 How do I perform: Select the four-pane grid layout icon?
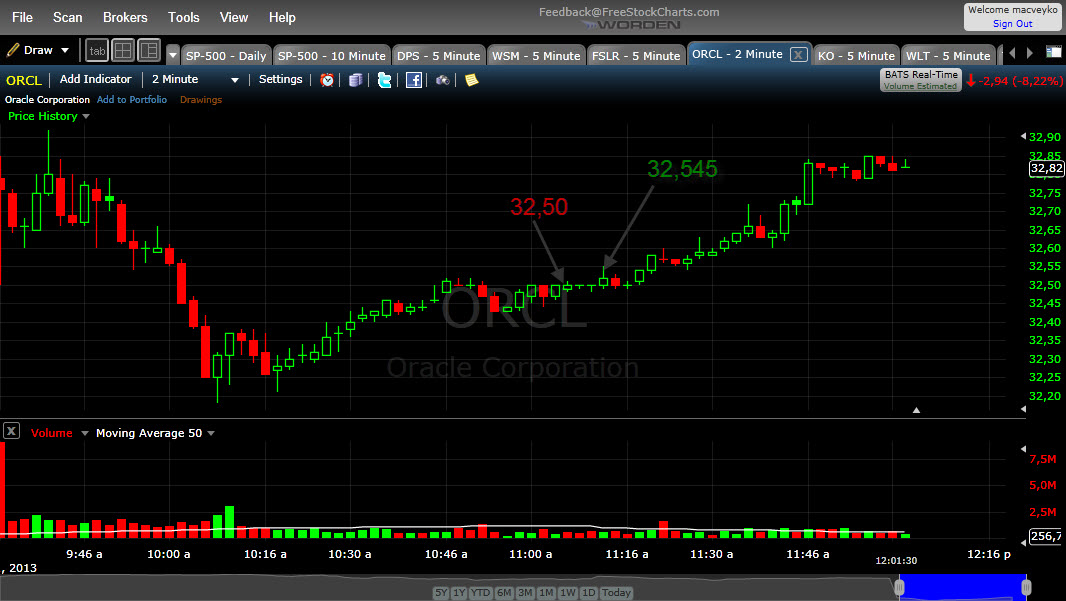123,50
